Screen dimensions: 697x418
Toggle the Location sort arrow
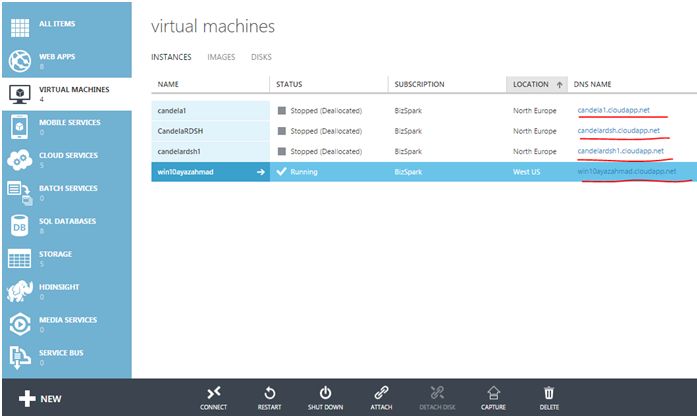(x=560, y=84)
